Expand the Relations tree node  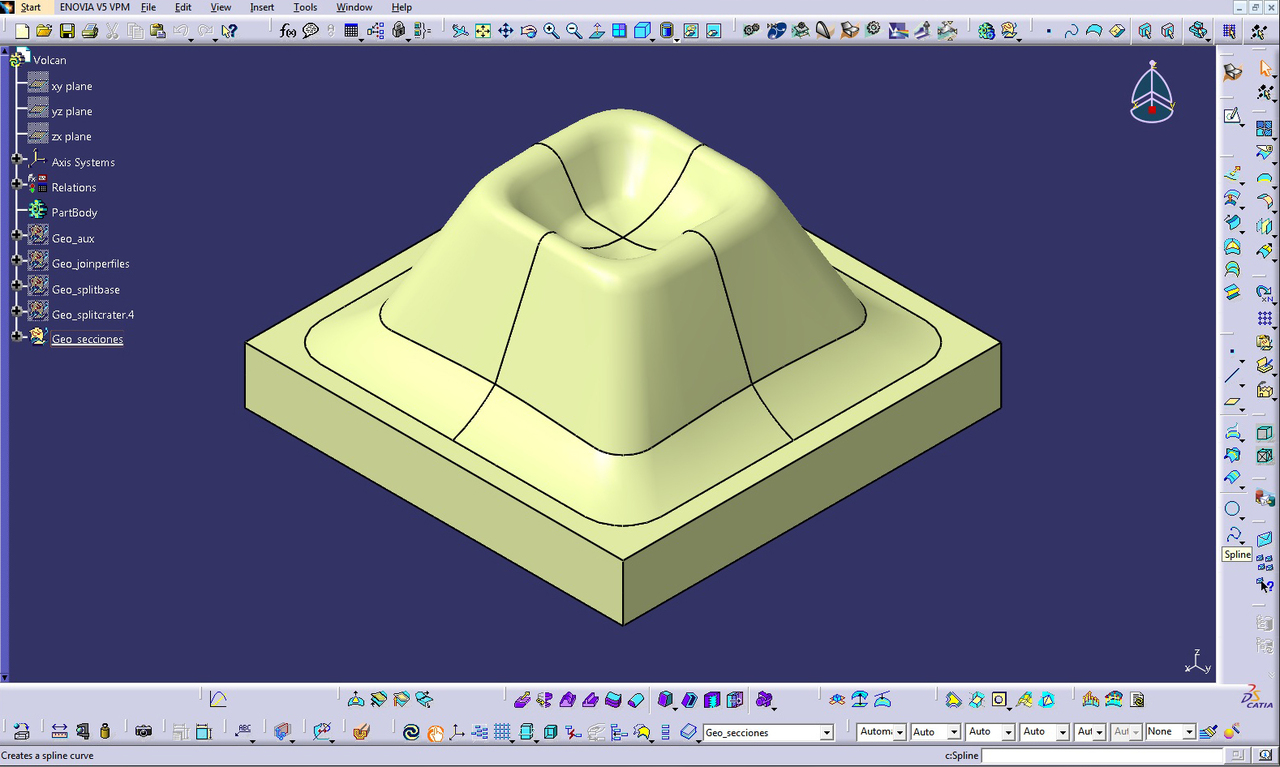tap(17, 185)
